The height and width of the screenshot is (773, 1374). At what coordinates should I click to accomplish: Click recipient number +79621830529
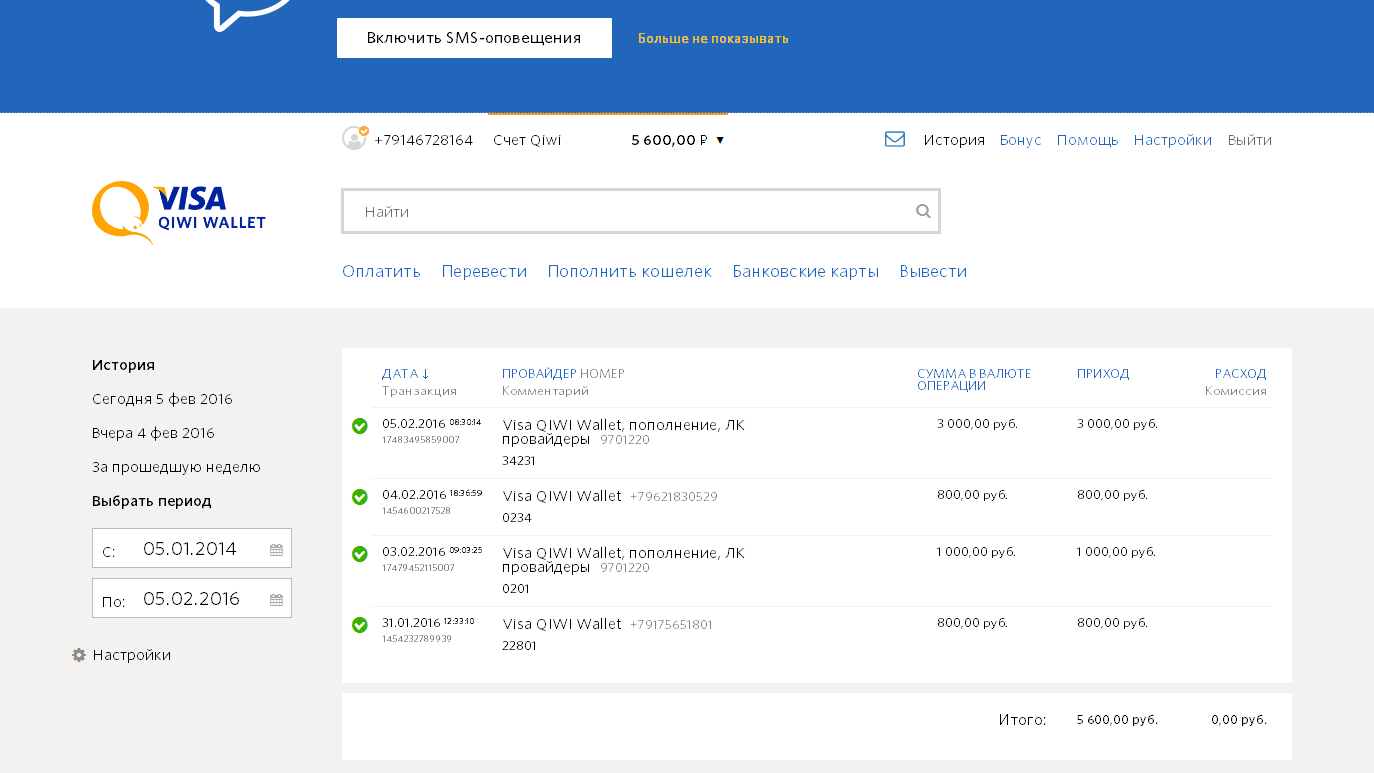point(674,497)
